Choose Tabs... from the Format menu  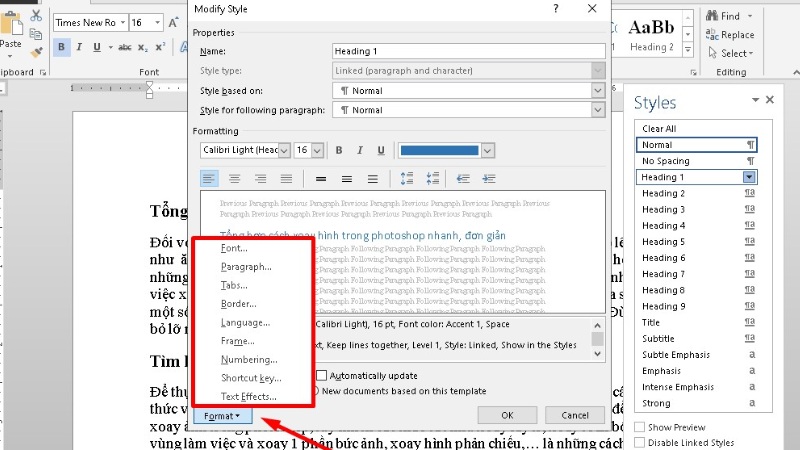[x=234, y=285]
